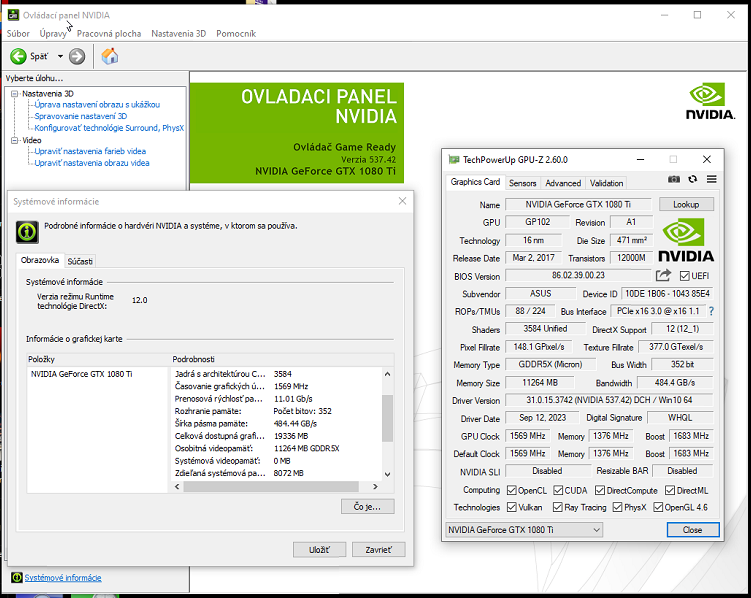
Task: Open the Pracovná plocha menu
Action: tap(109, 34)
